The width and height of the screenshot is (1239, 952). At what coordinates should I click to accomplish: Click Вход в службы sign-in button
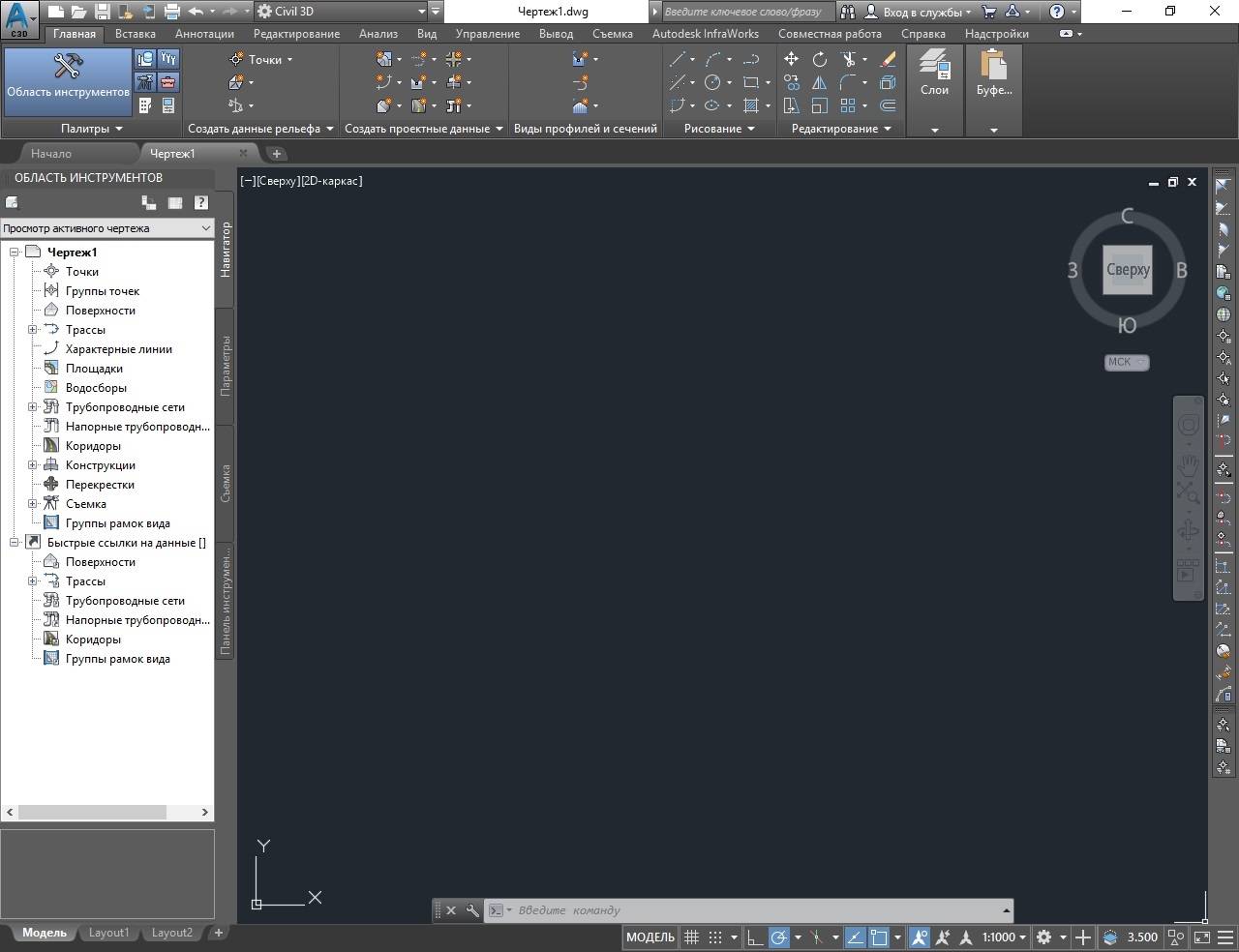[918, 12]
